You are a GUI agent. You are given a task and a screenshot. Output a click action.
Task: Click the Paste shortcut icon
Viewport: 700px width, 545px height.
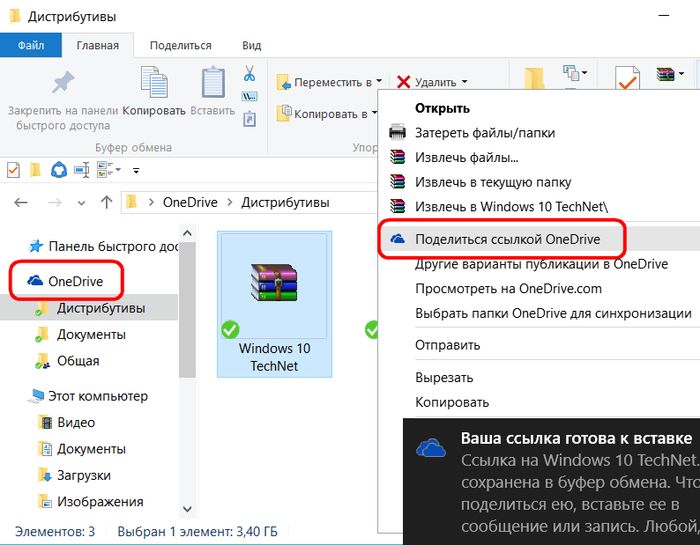point(249,120)
